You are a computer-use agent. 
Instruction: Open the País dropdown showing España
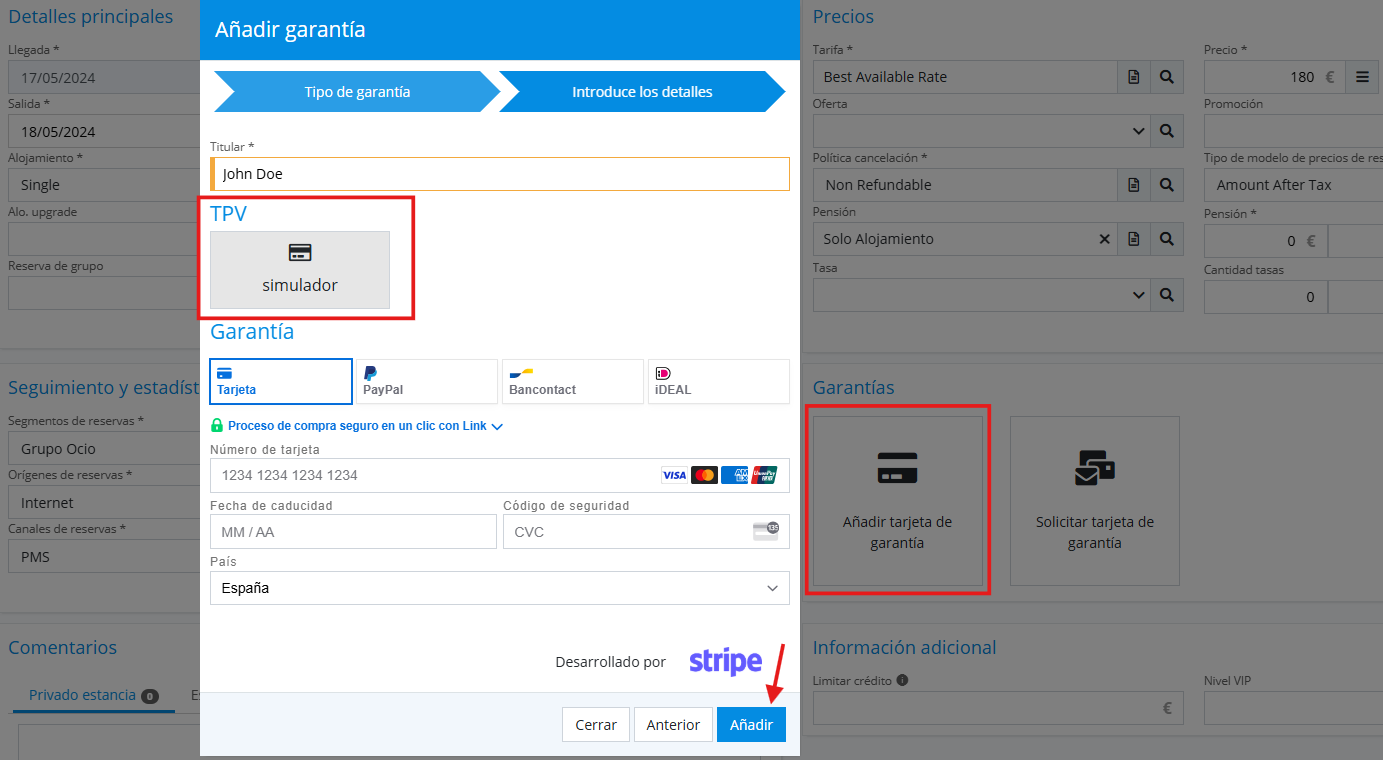499,588
